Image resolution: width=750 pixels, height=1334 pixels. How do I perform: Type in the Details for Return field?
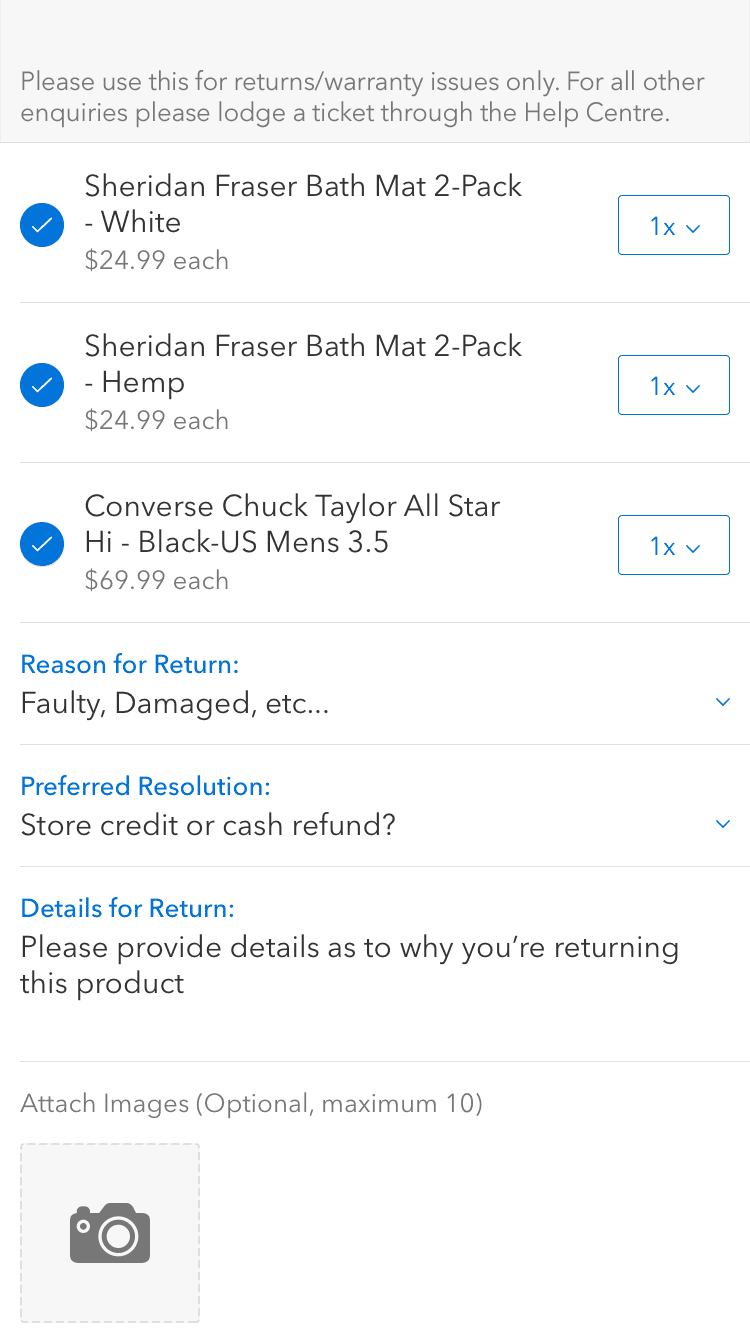point(349,965)
